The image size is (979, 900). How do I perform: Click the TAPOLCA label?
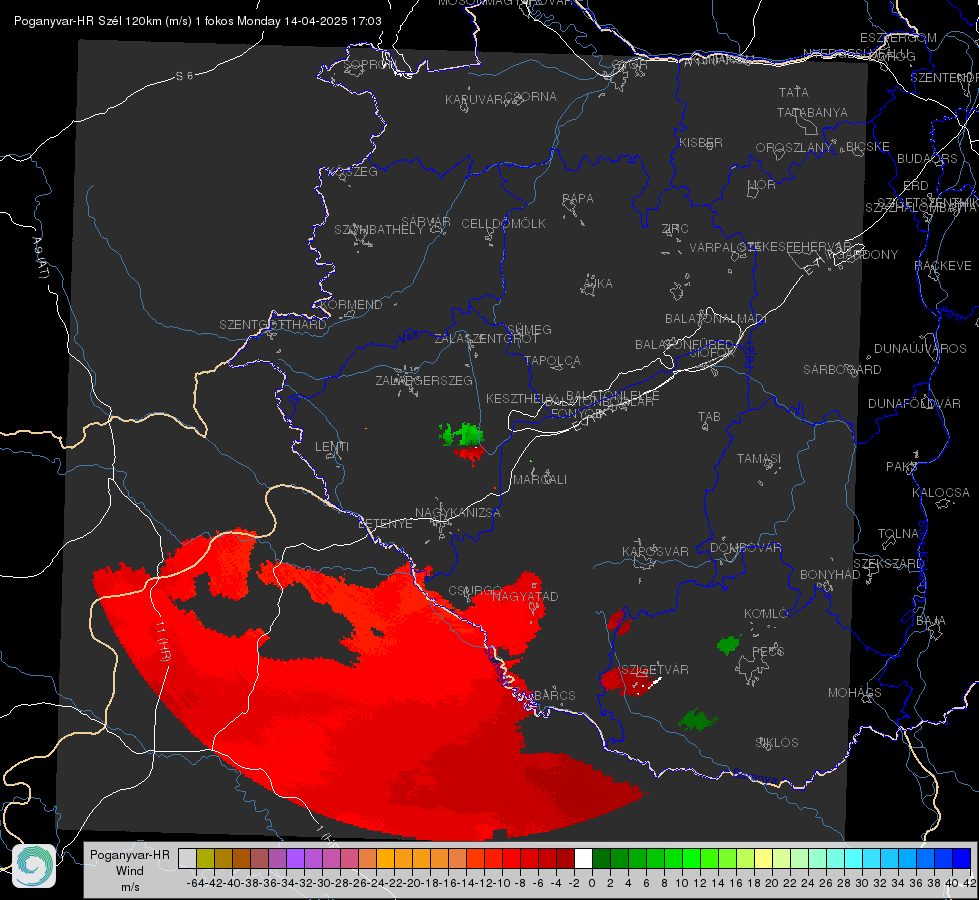coord(552,360)
